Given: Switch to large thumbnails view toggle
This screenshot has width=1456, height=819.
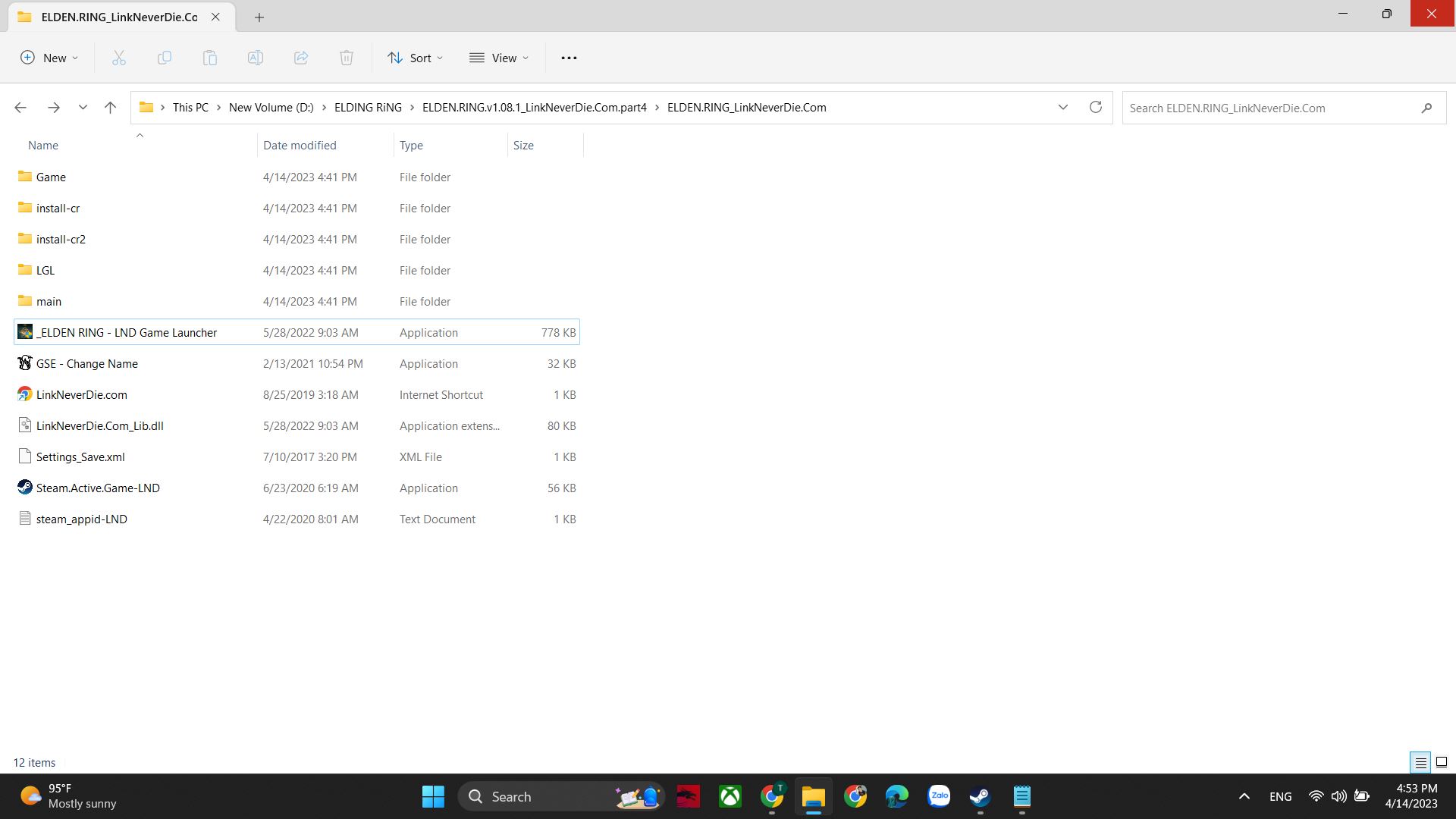Looking at the screenshot, I should coord(1442,762).
